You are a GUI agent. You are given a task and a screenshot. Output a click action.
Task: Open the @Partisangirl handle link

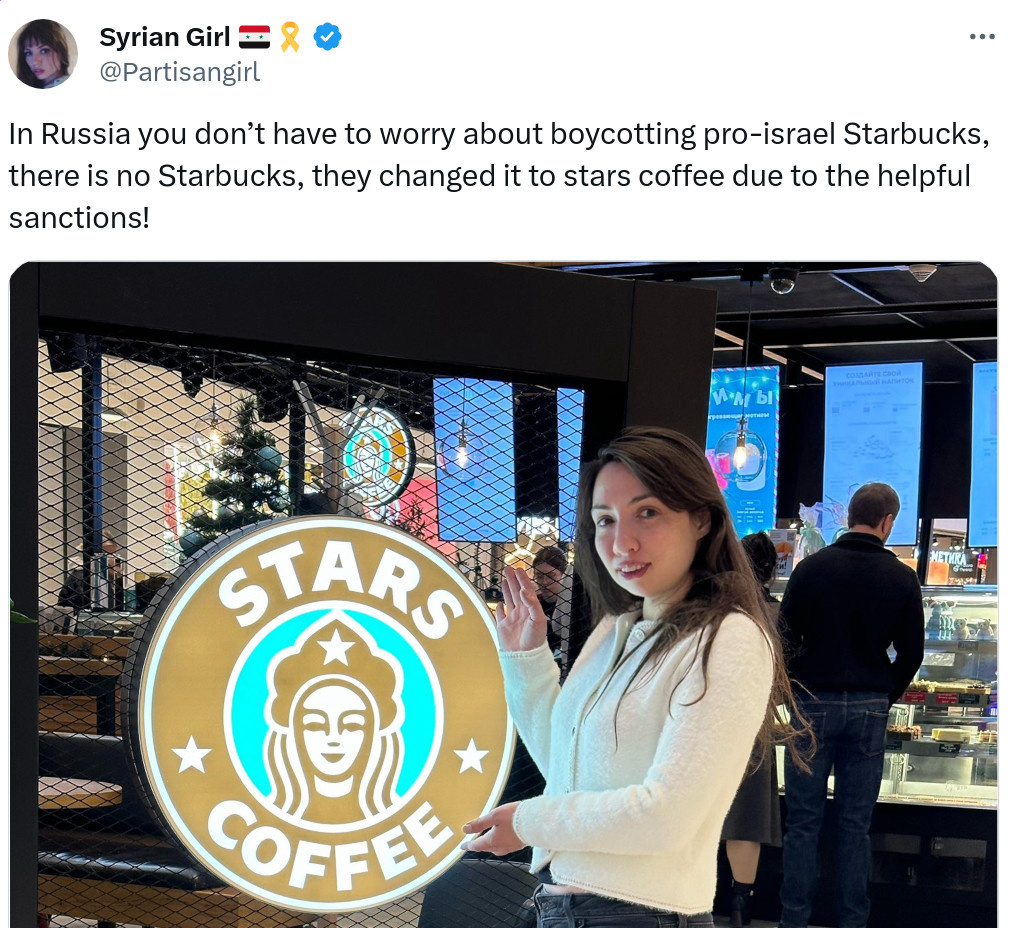[180, 72]
